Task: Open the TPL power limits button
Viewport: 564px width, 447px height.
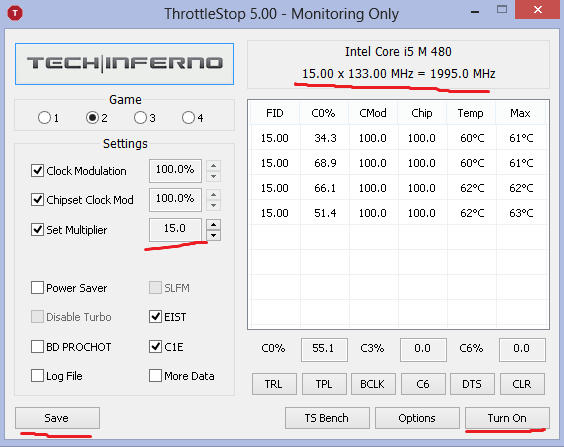Action: pos(324,384)
